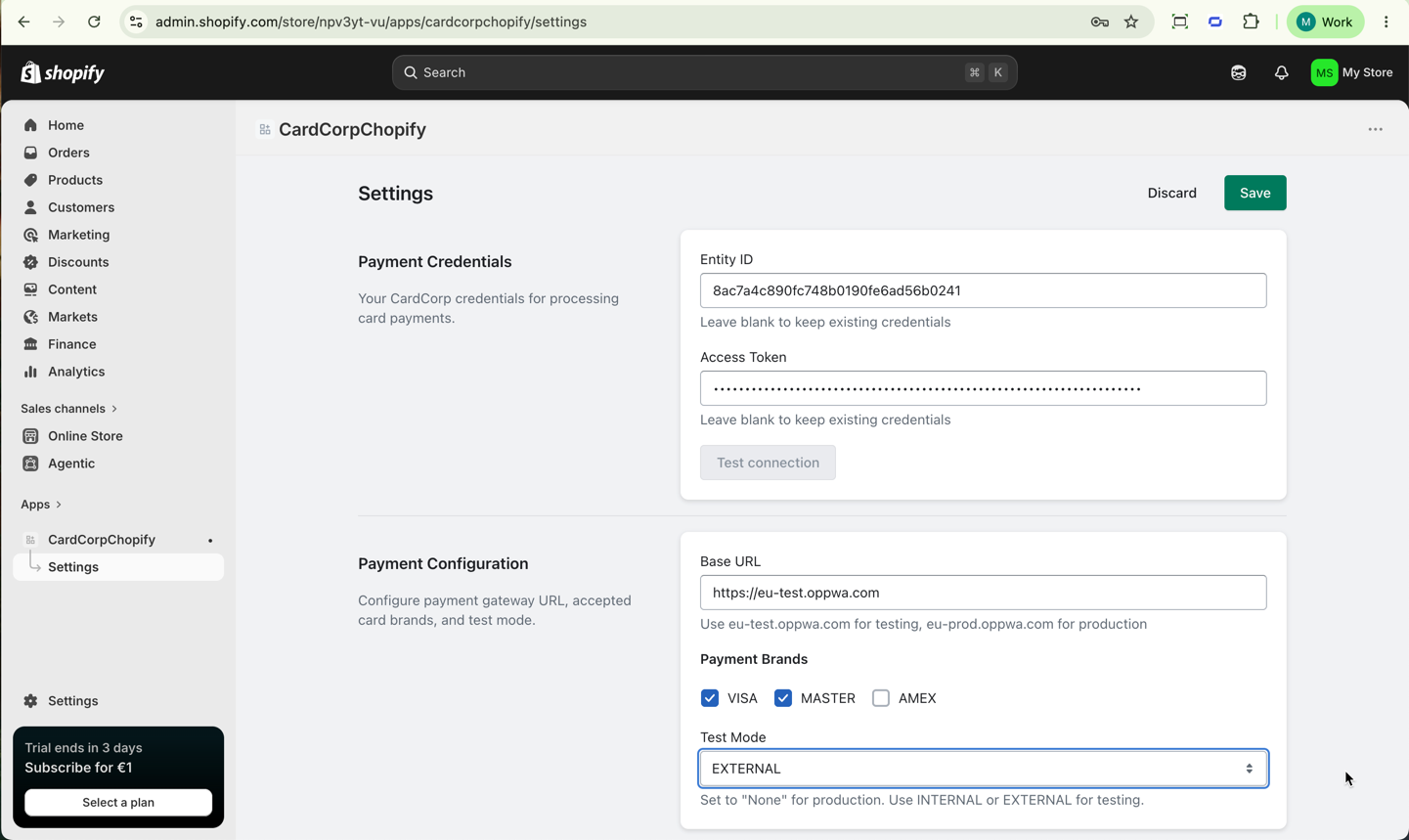Click the Content sidebar icon

click(30, 289)
